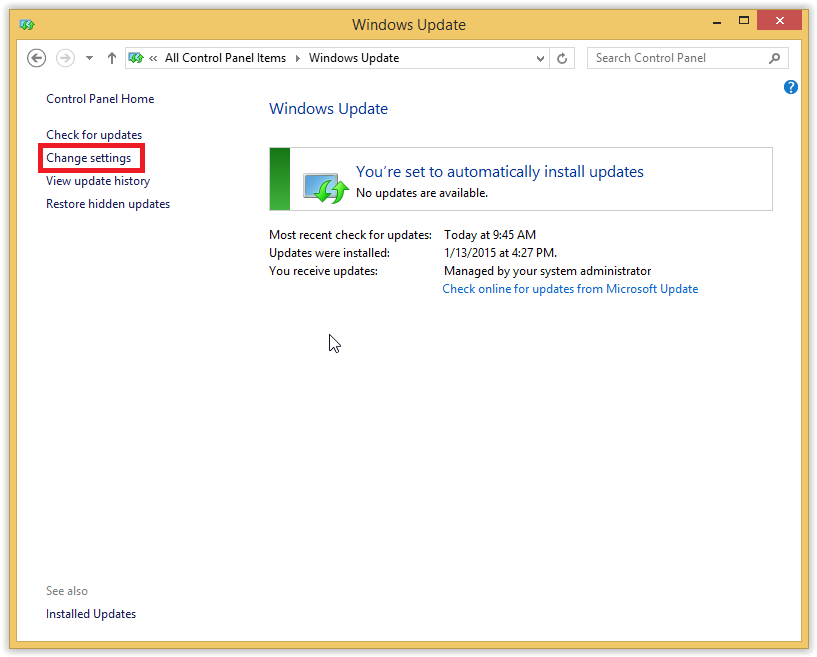817x657 pixels.
Task: Open Control Panel Home
Action: click(100, 99)
